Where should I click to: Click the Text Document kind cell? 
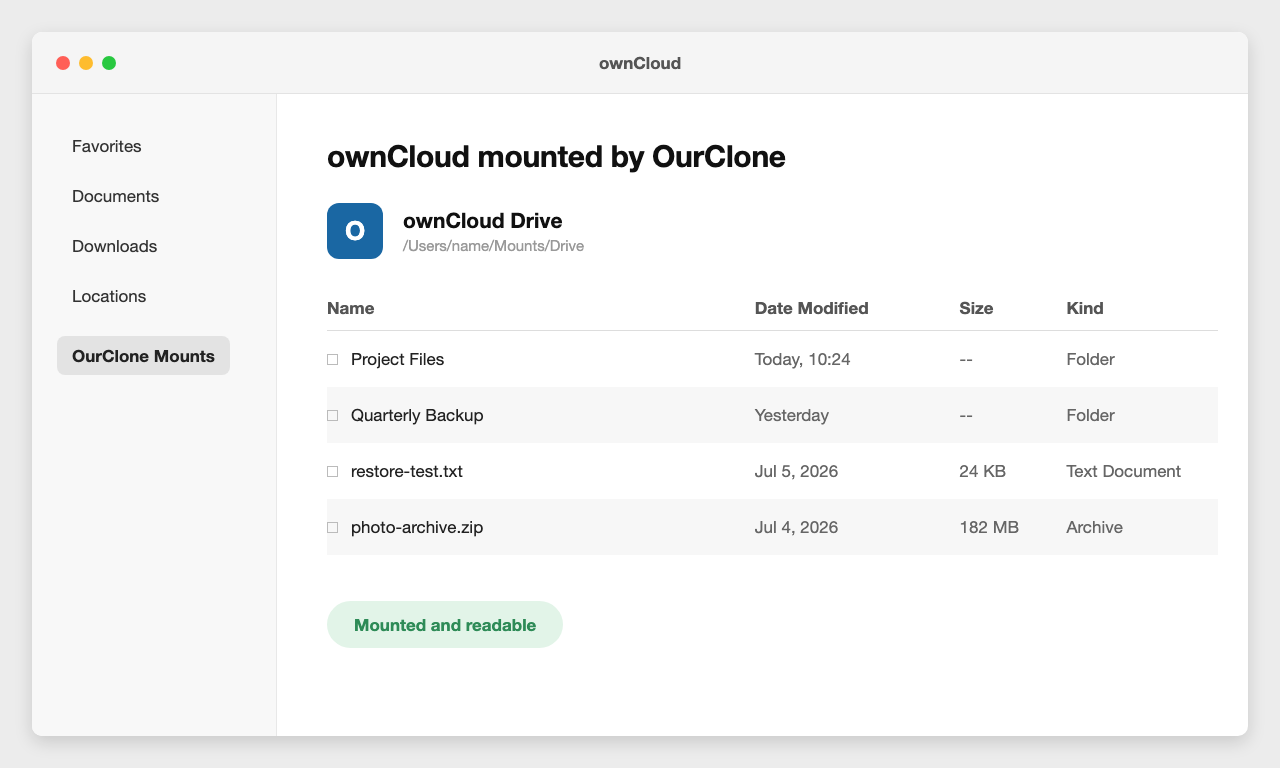[1124, 471]
